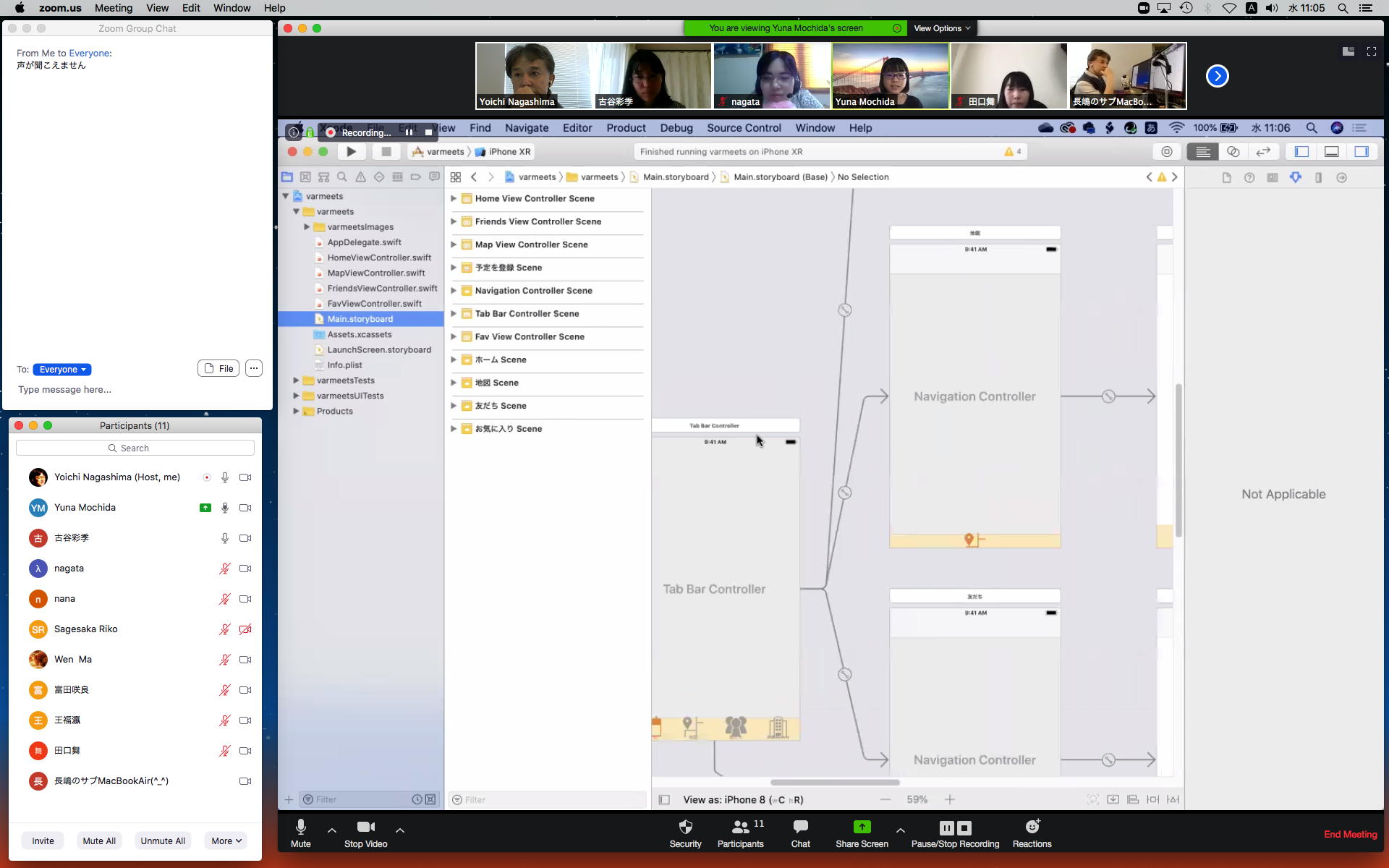
Task: Click the Mute All button
Action: [99, 841]
